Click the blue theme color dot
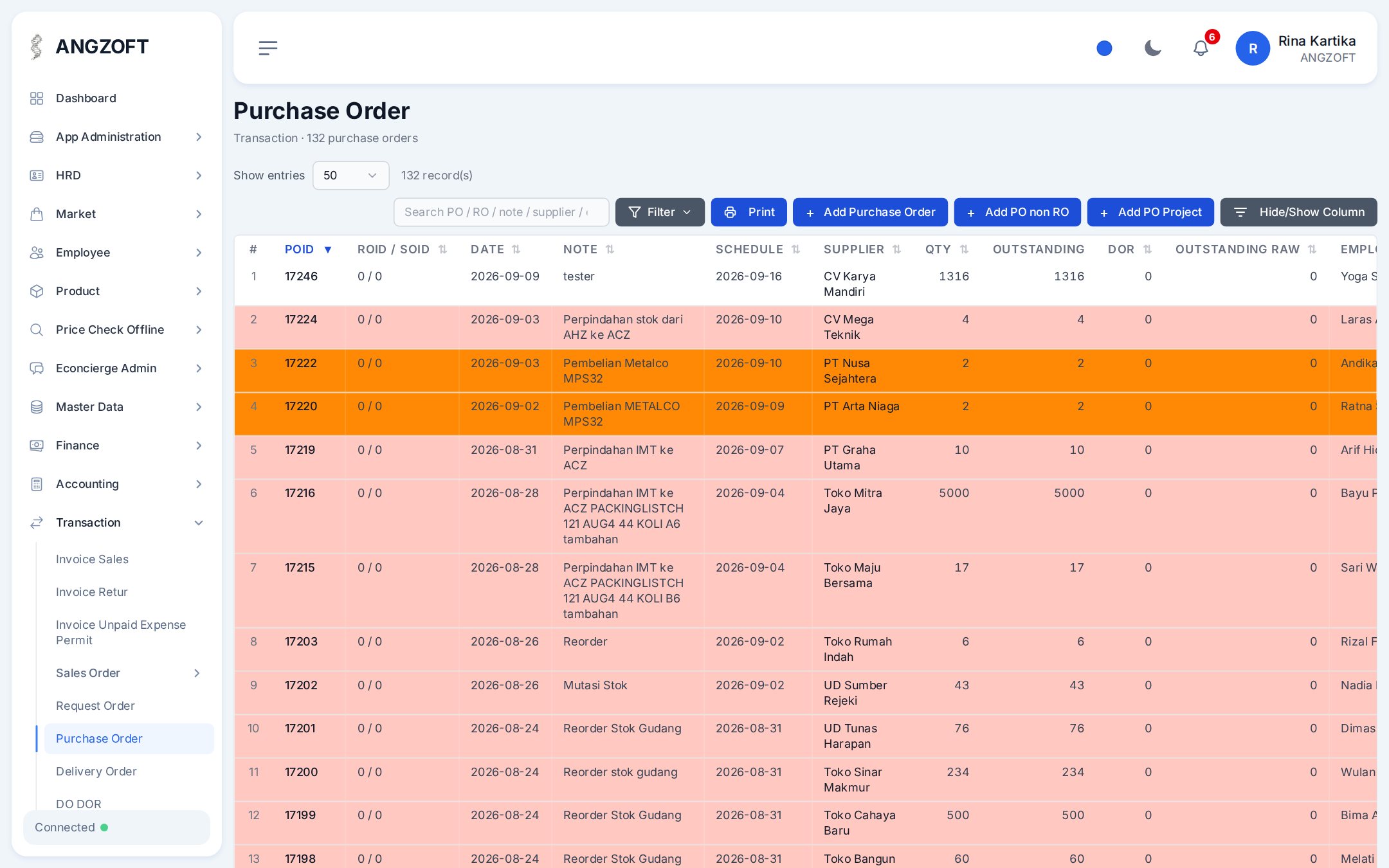This screenshot has width=1389, height=868. 1104,48
